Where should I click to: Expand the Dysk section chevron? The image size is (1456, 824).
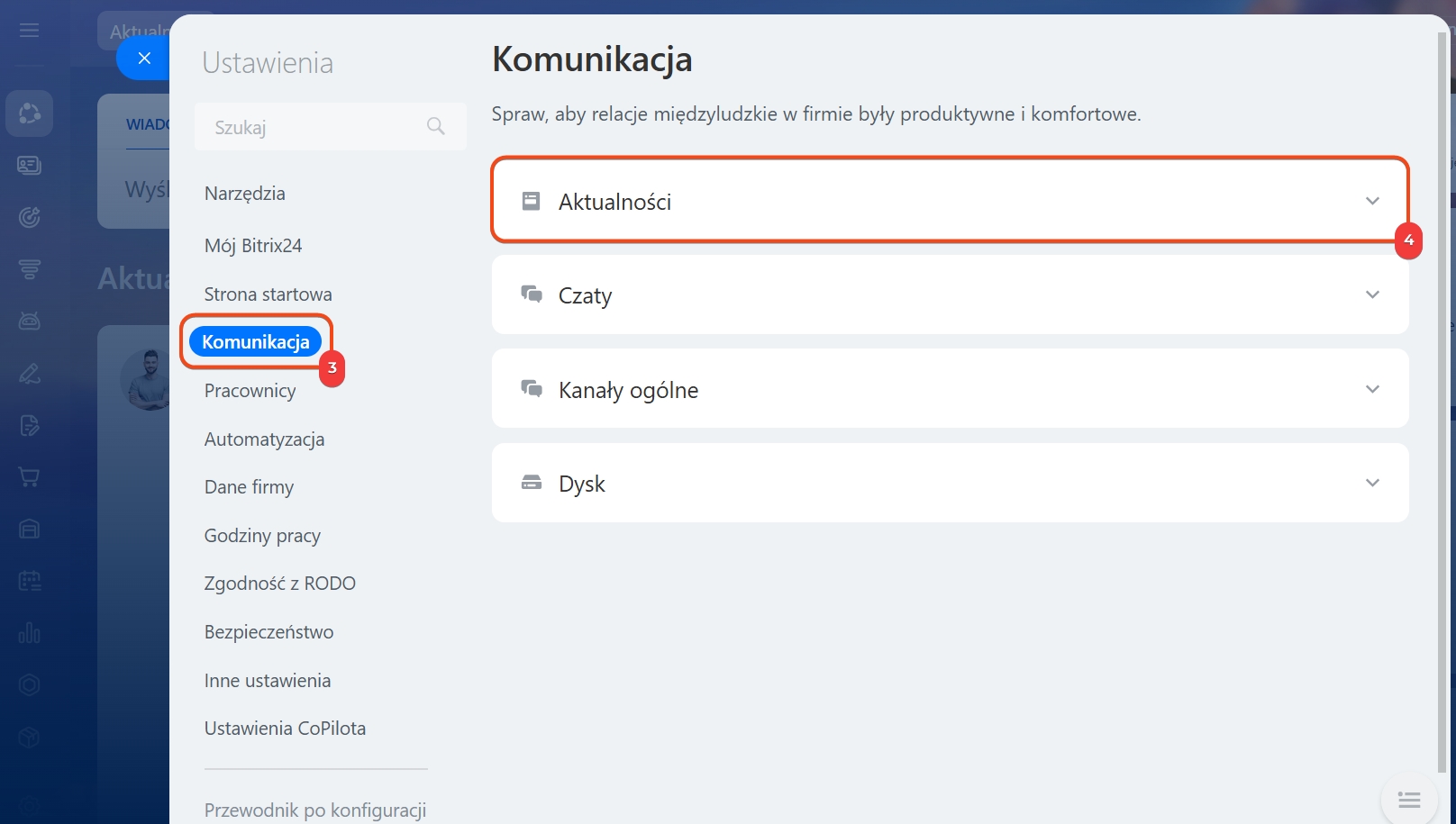point(1372,483)
